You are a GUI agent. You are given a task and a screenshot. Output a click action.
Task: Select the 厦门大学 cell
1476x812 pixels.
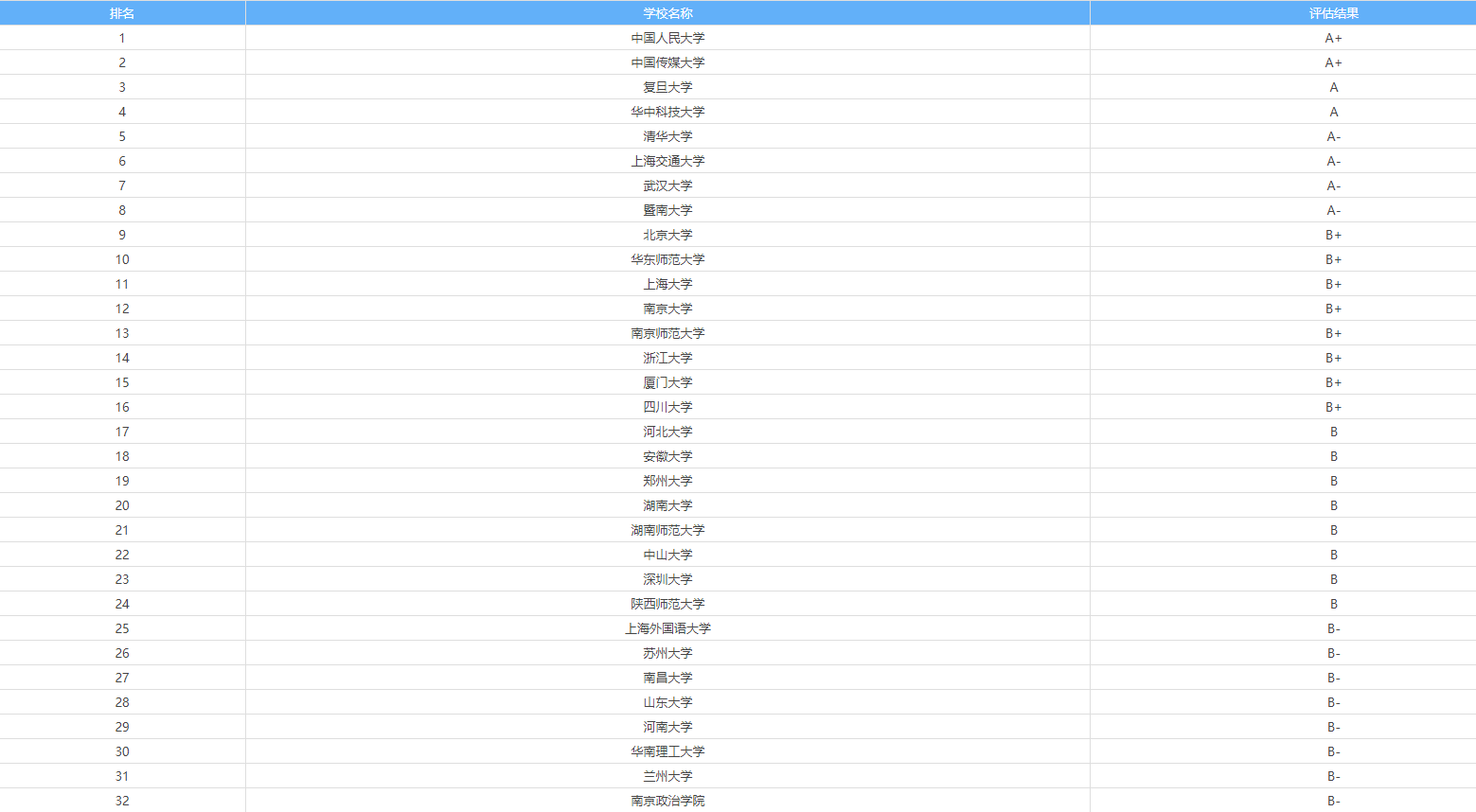[x=667, y=382]
